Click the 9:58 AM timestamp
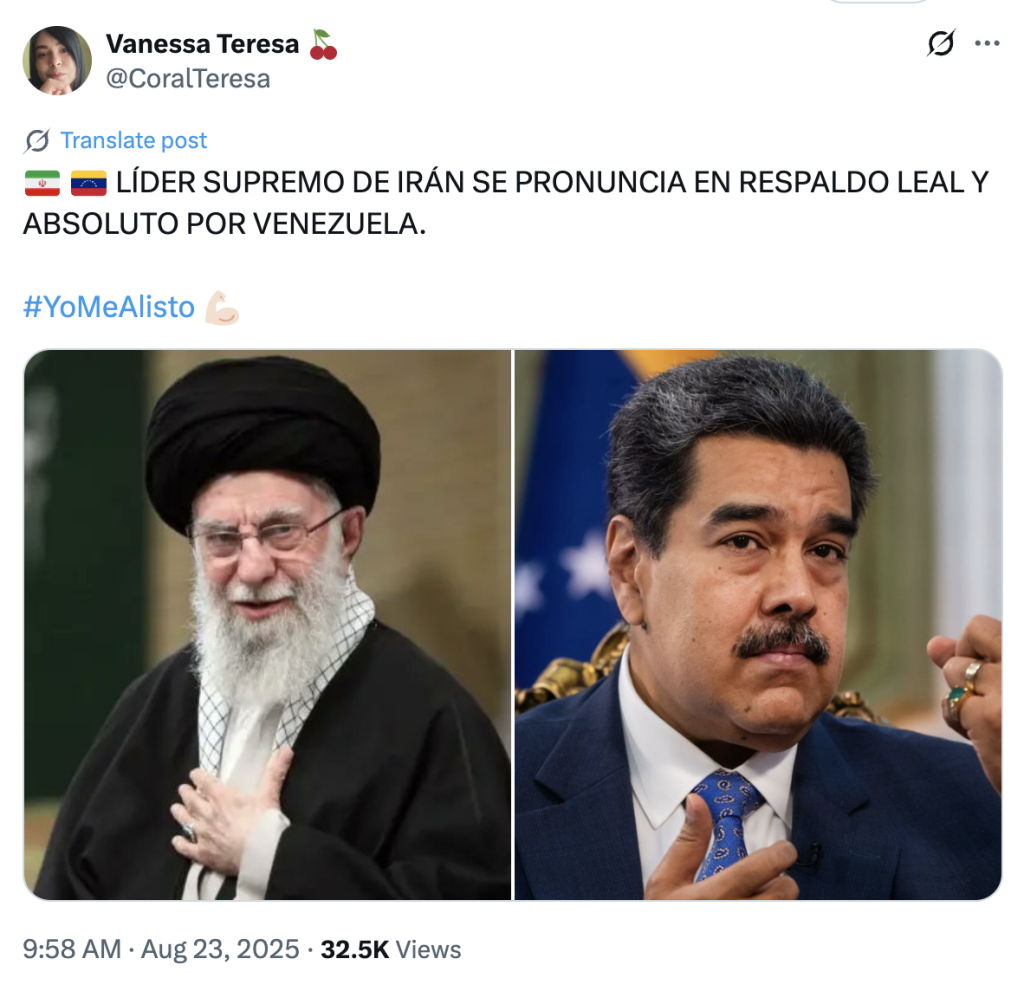Image resolution: width=1024 pixels, height=991 pixels. [72, 949]
